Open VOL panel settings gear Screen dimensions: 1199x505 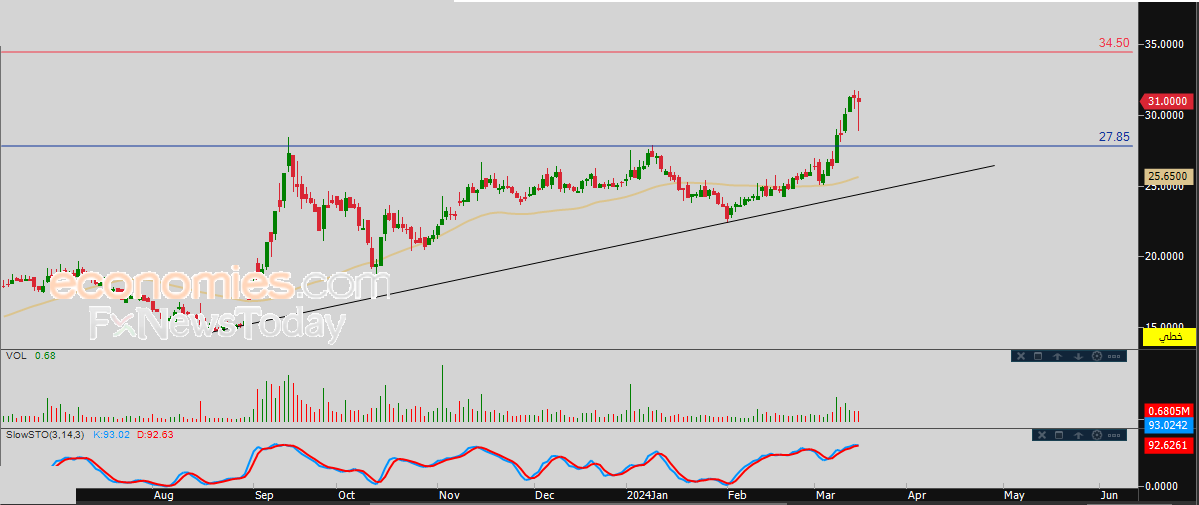[x=1097, y=356]
